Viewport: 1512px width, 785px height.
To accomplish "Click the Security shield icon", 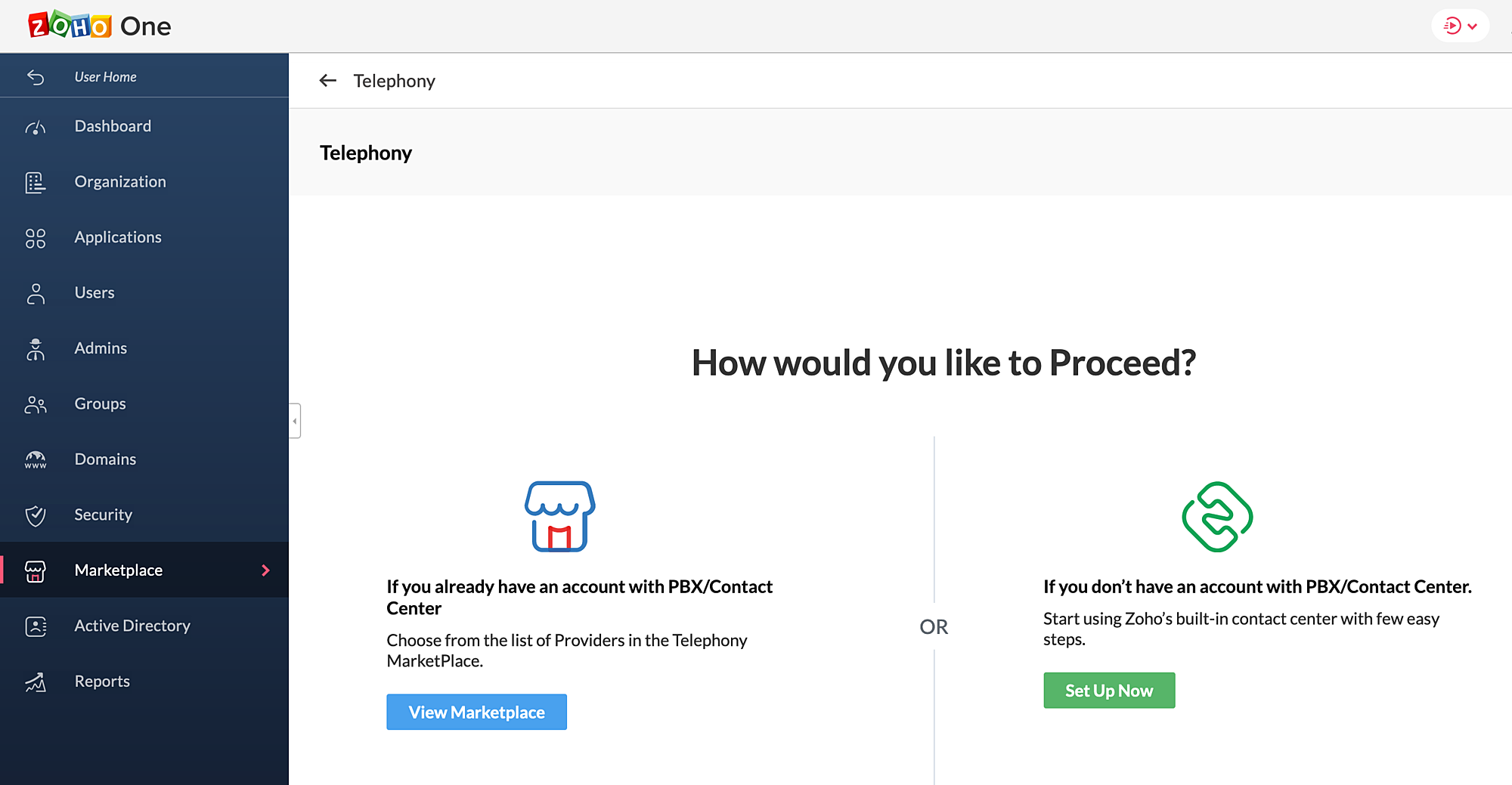I will [36, 515].
